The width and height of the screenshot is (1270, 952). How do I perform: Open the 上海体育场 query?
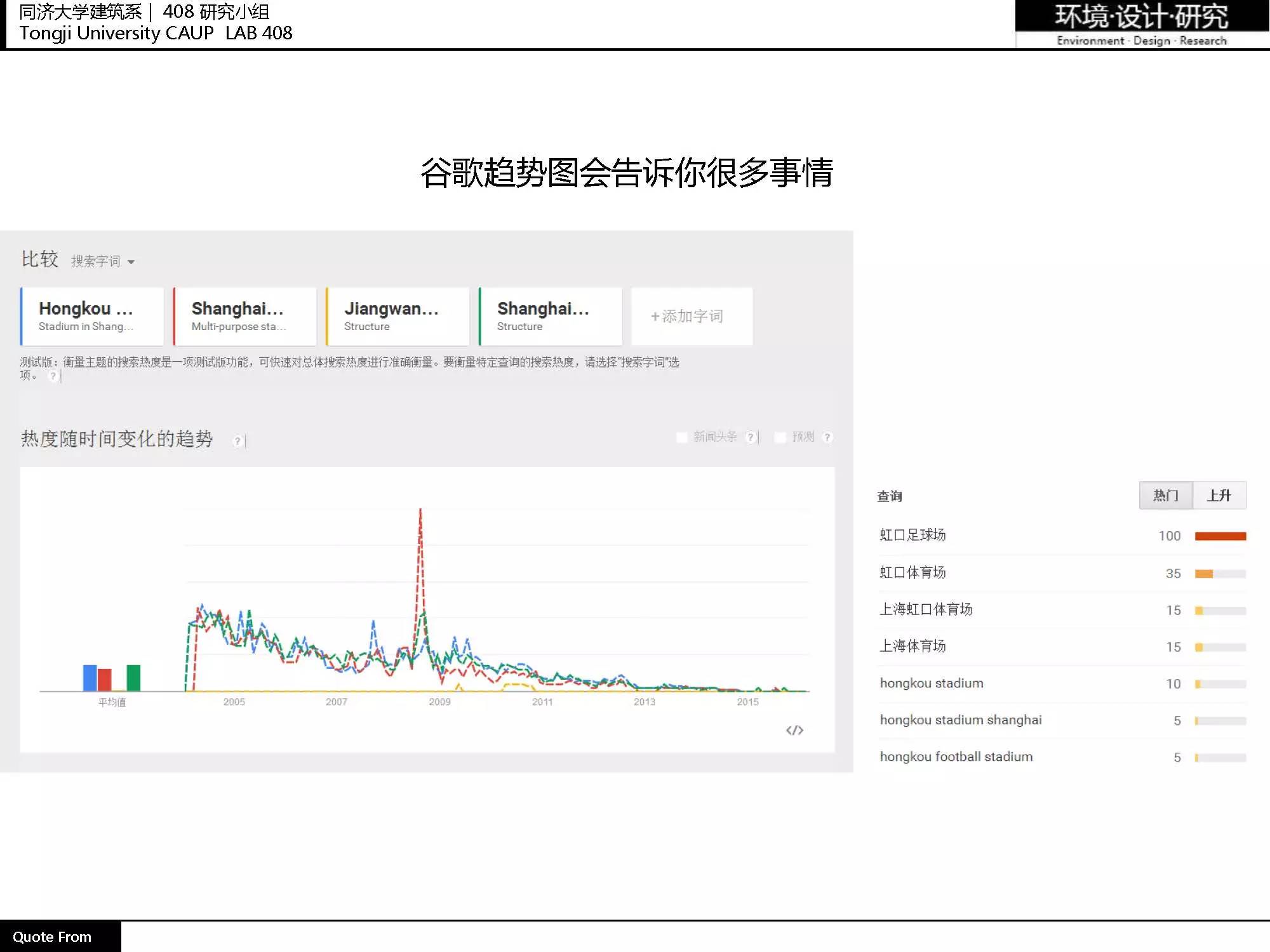click(x=912, y=646)
